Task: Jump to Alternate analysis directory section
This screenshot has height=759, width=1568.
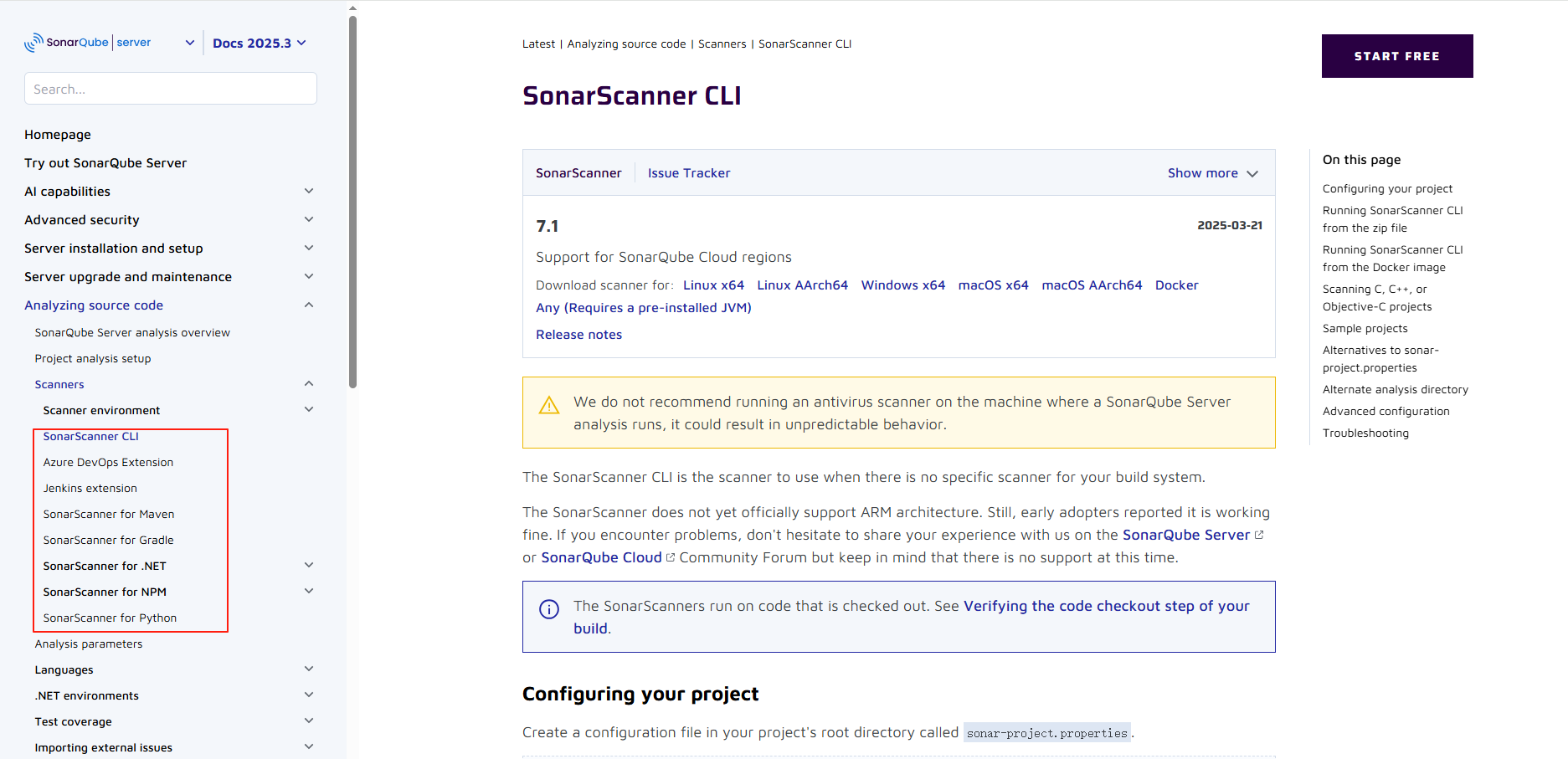Action: coord(1396,390)
